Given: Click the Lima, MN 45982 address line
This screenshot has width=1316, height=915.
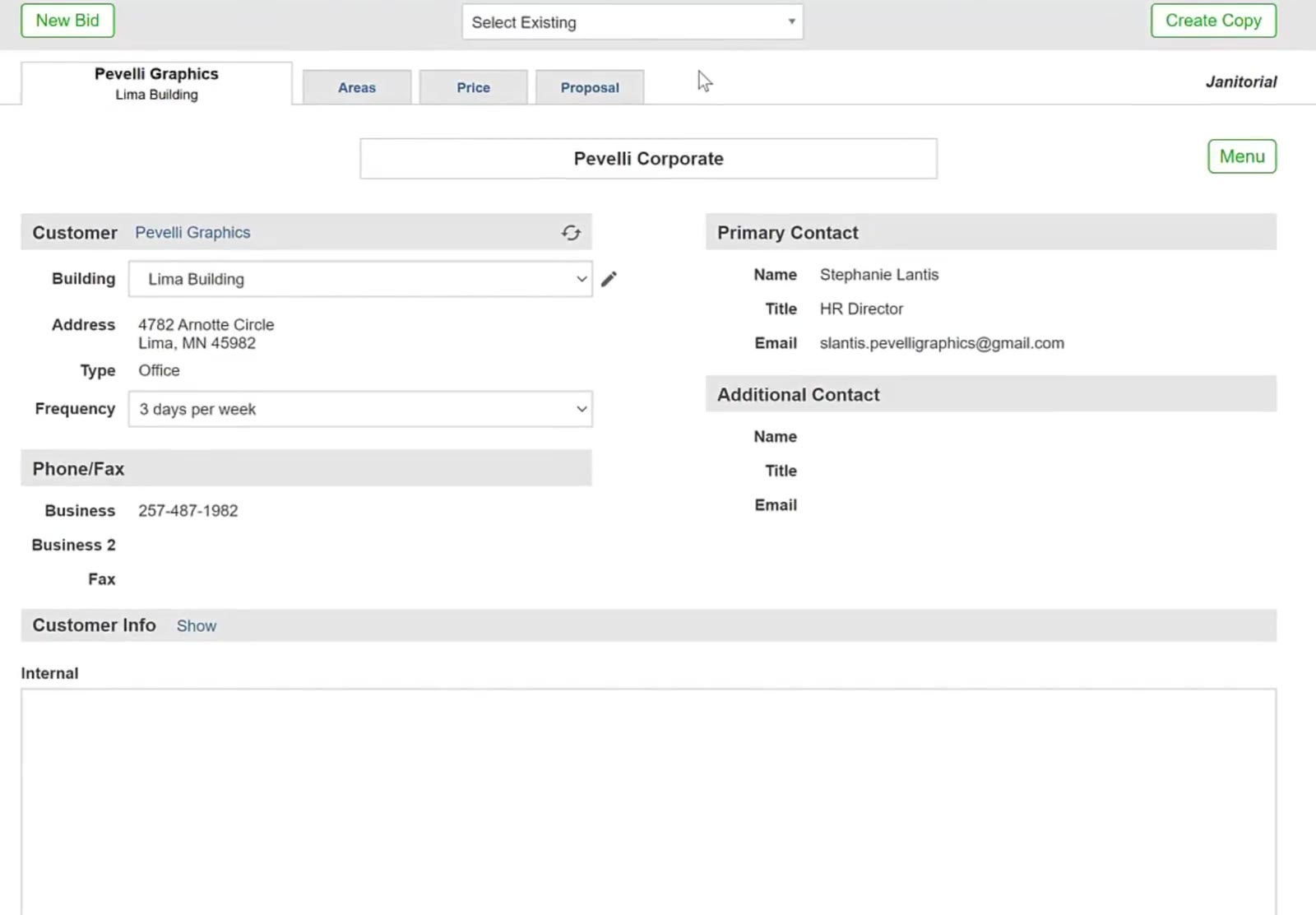Looking at the screenshot, I should [197, 343].
